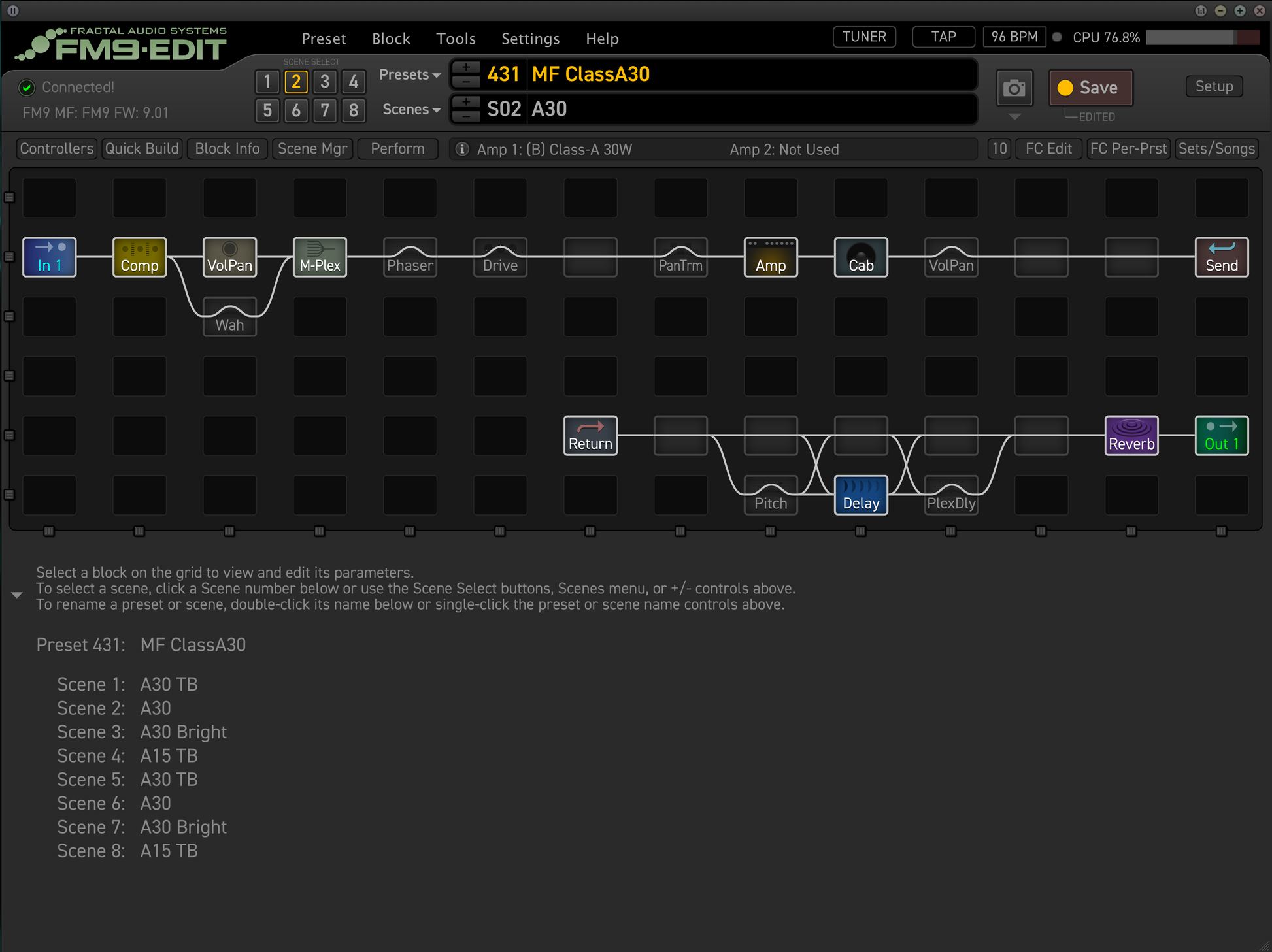Image resolution: width=1272 pixels, height=952 pixels.
Task: Click the Save button
Action: click(1090, 88)
